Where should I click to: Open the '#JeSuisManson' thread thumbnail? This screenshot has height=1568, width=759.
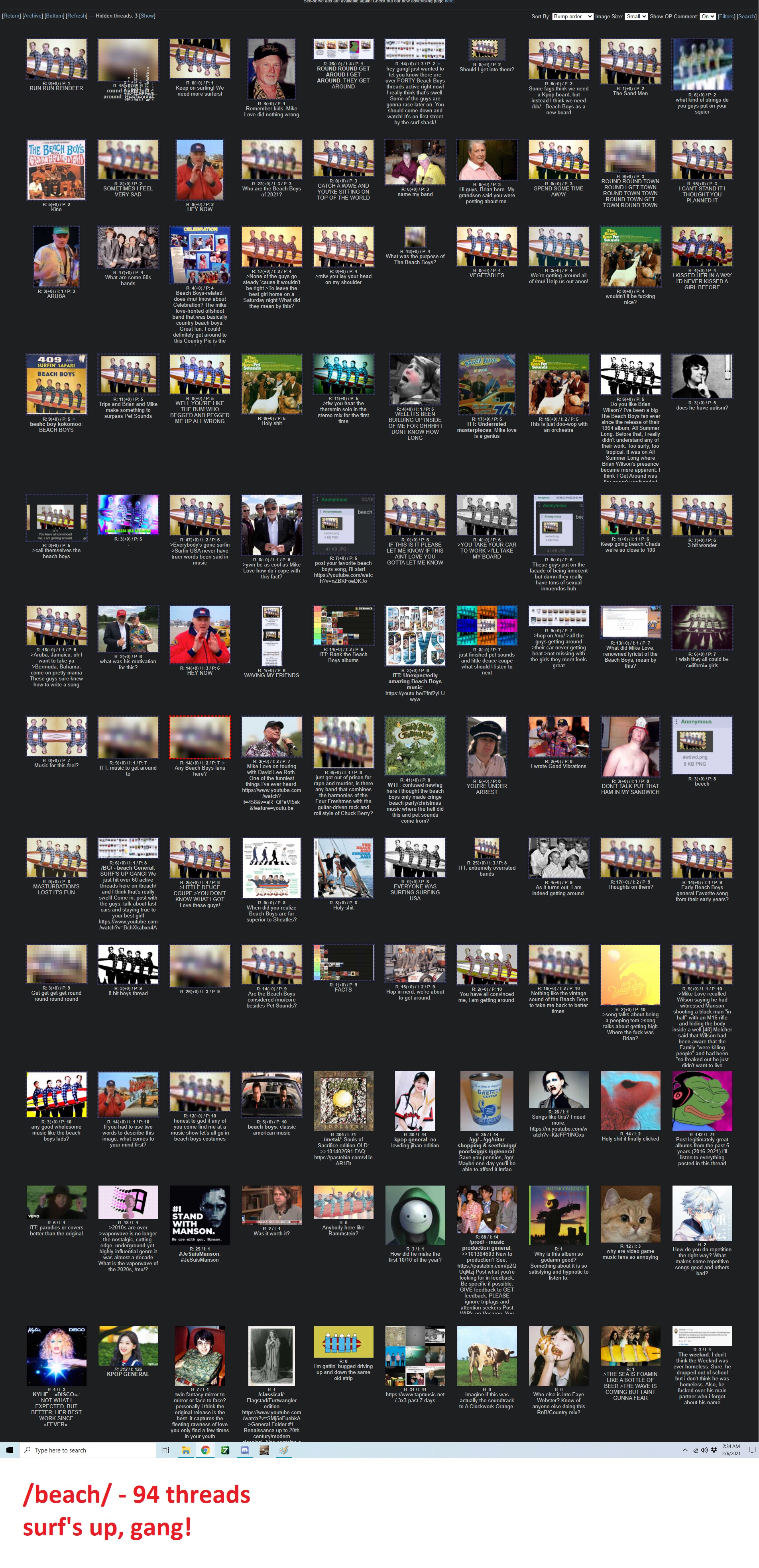point(200,1215)
